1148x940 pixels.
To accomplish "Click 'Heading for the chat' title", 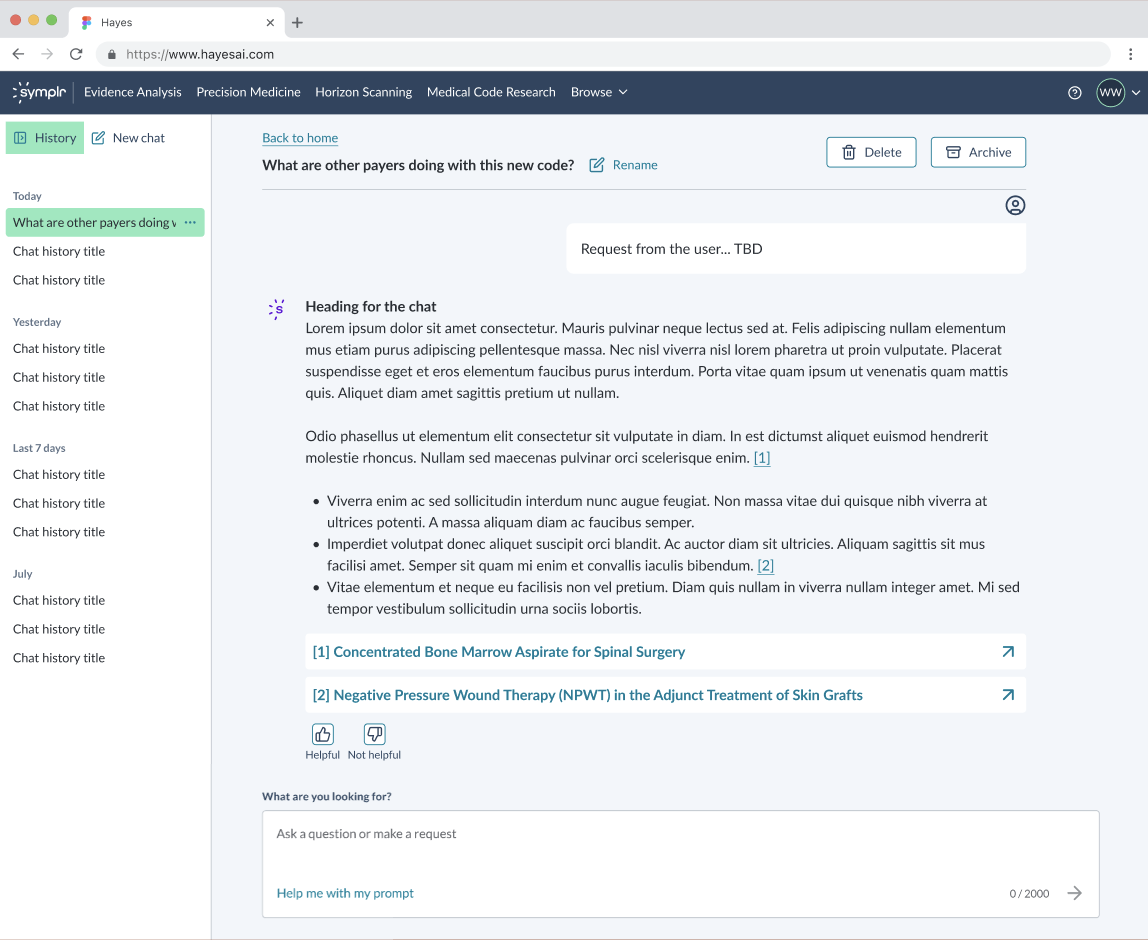I will click(370, 306).
